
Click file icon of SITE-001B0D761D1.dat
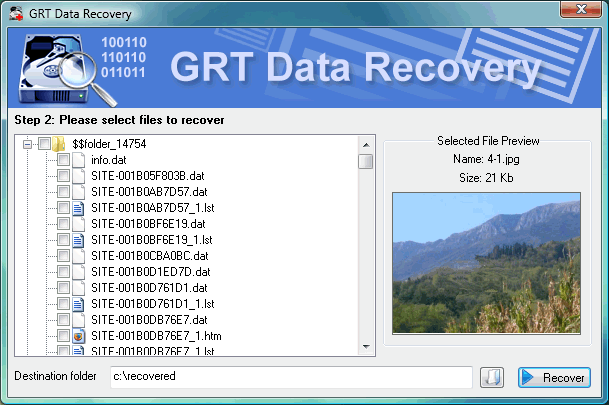coord(78,288)
